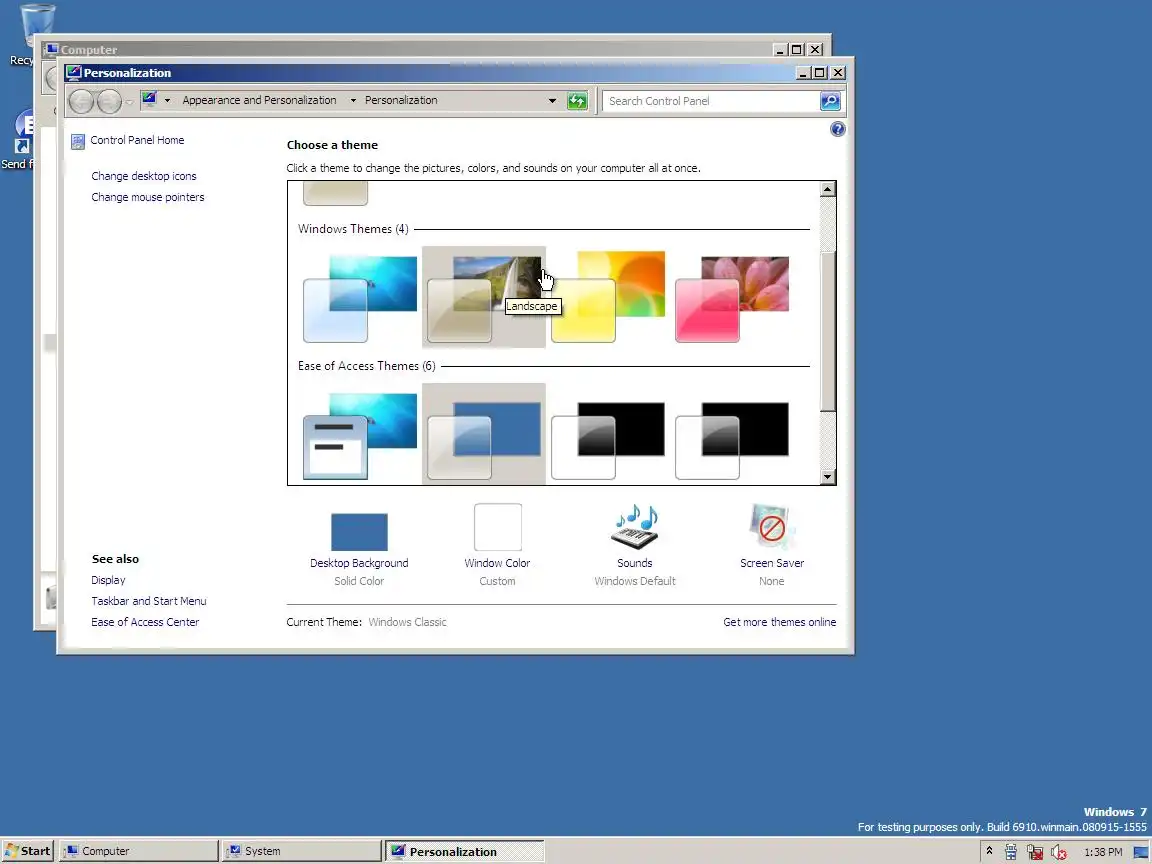Open Window Color white swatch
Screen dimensions: 1152x864
498,527
